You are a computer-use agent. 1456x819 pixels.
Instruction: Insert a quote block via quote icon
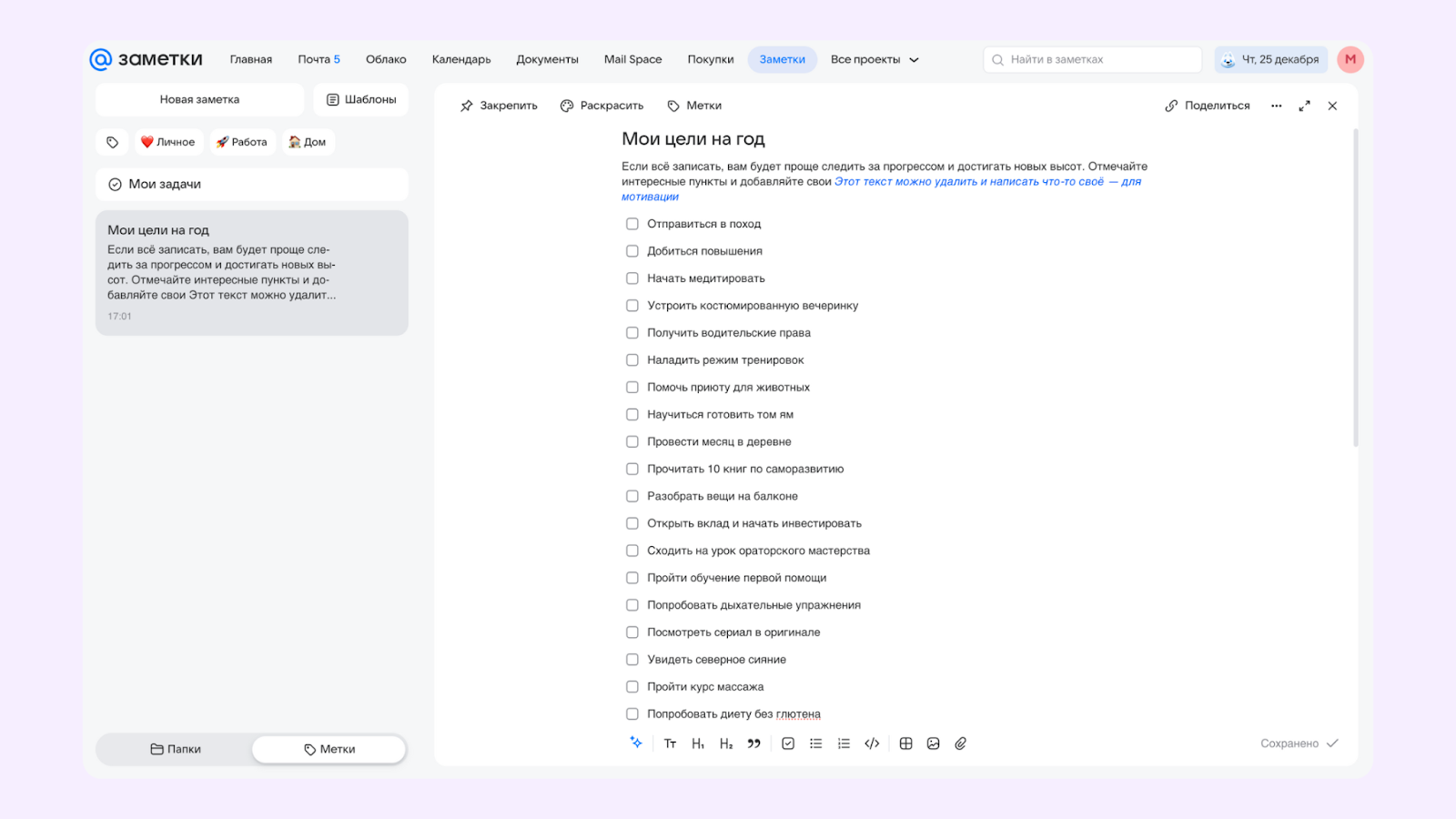coord(753,743)
